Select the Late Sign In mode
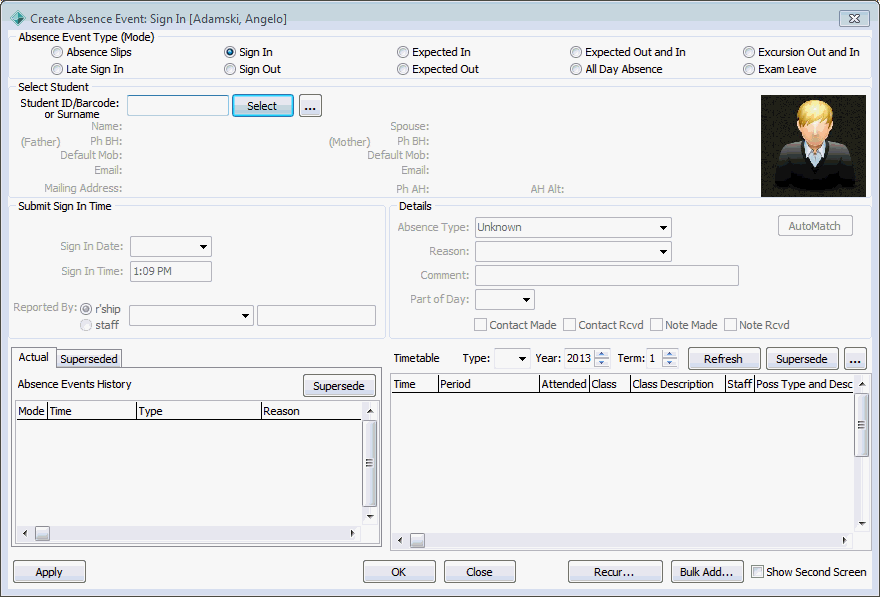The image size is (880, 597). pos(57,69)
